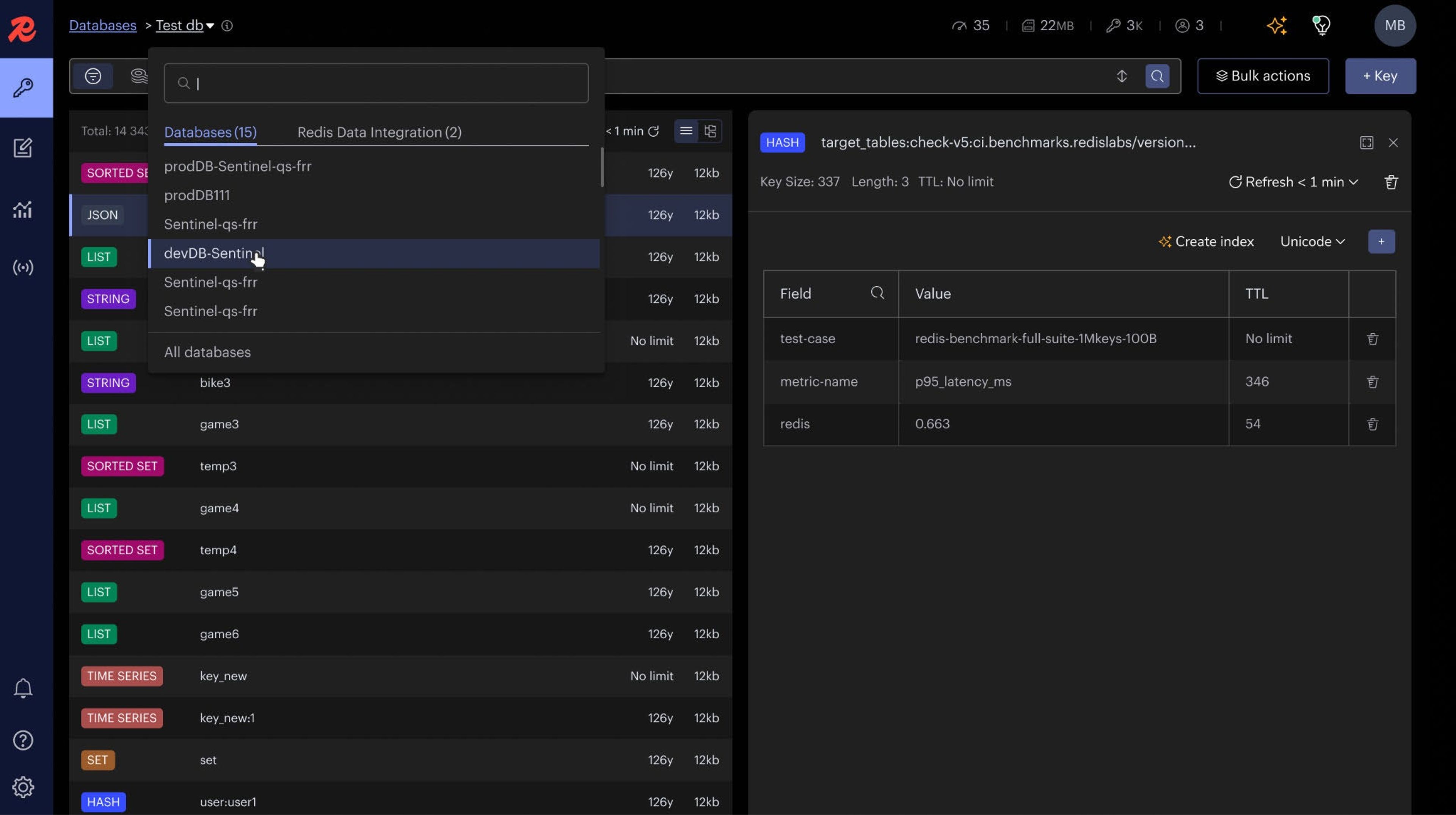Screen dimensions: 1456x815
Task: Switch to Redis Data Integration tab
Action: [x=379, y=132]
